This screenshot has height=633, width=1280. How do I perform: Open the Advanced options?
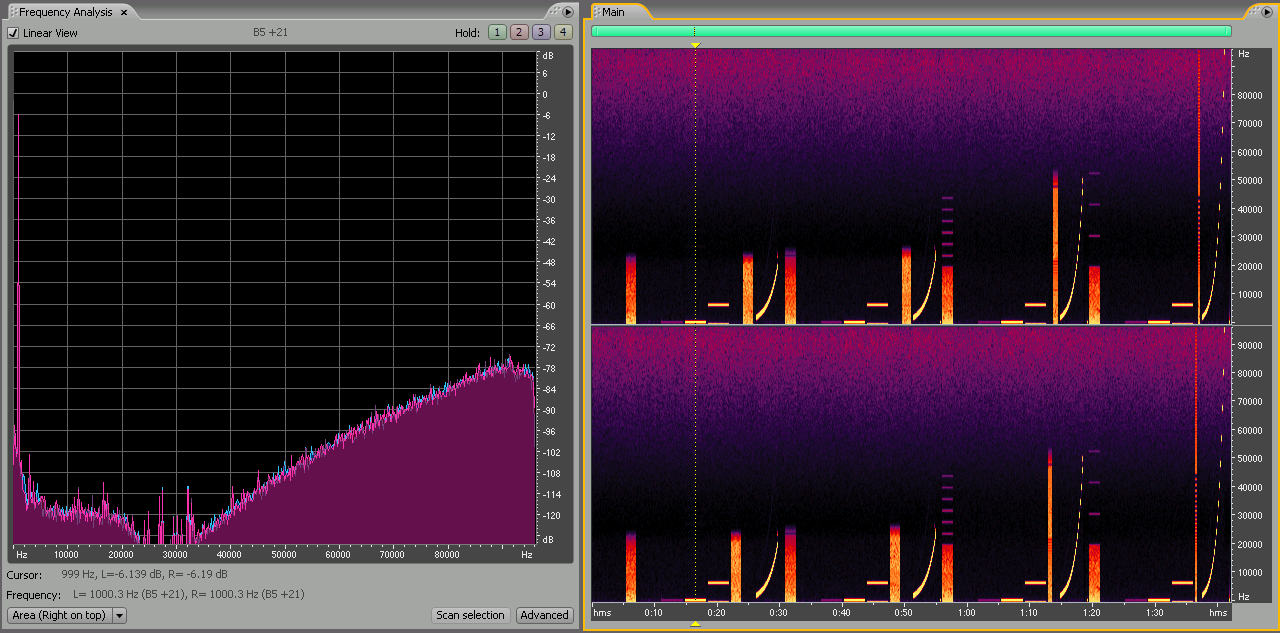[x=544, y=615]
